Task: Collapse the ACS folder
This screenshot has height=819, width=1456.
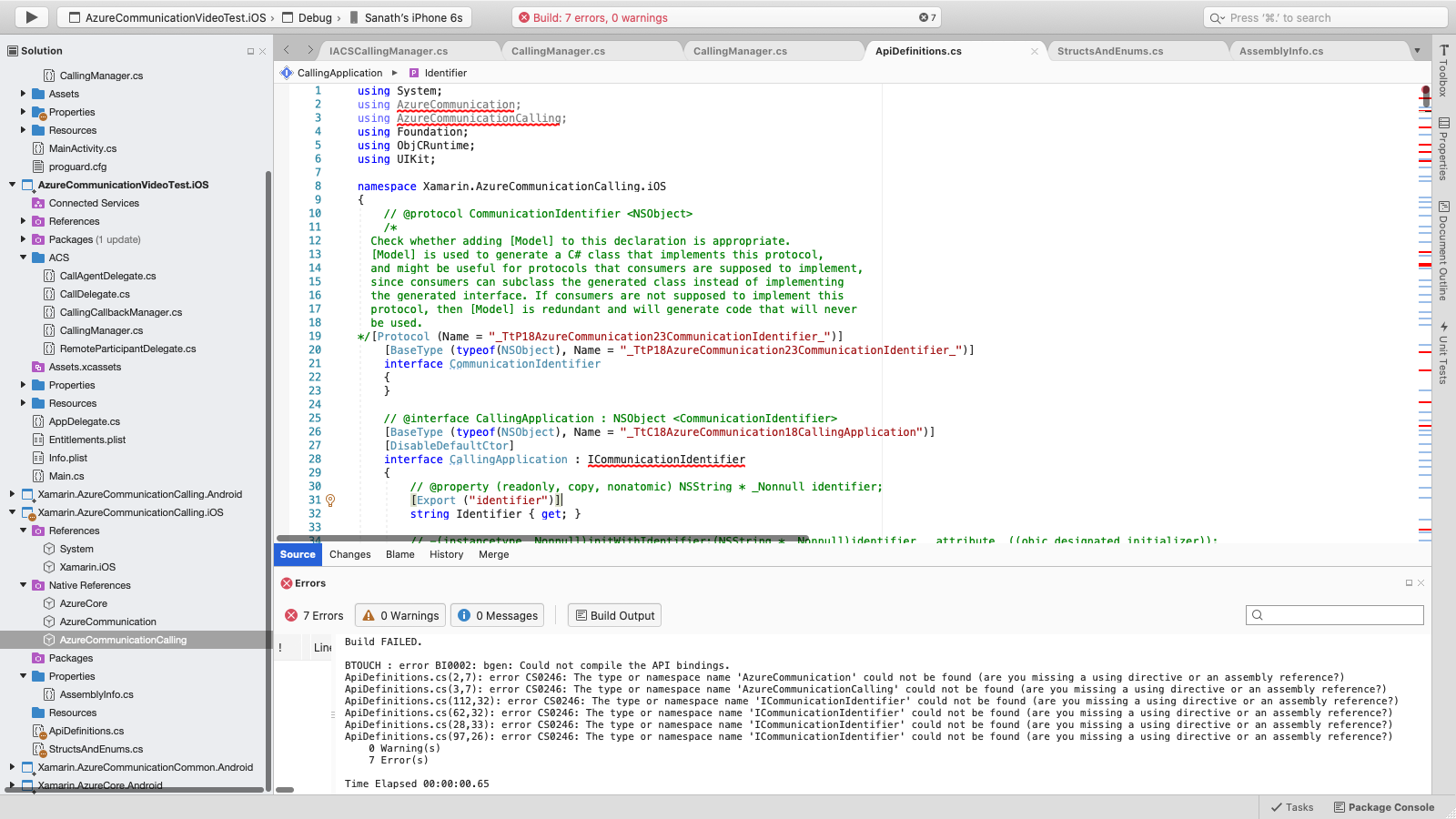Action: coord(23,258)
